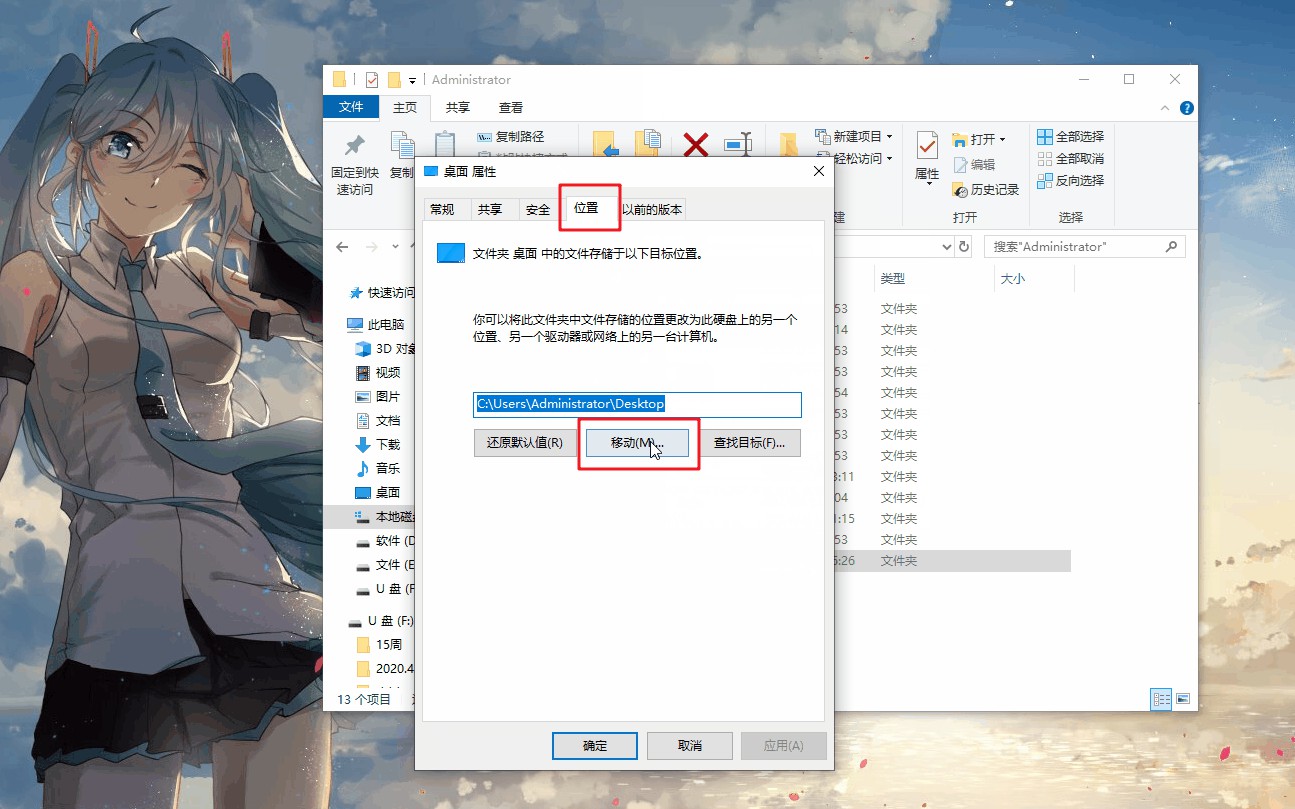The height and width of the screenshot is (809, 1295).
Task: Open 下载 in the navigation pane
Action: [378, 445]
